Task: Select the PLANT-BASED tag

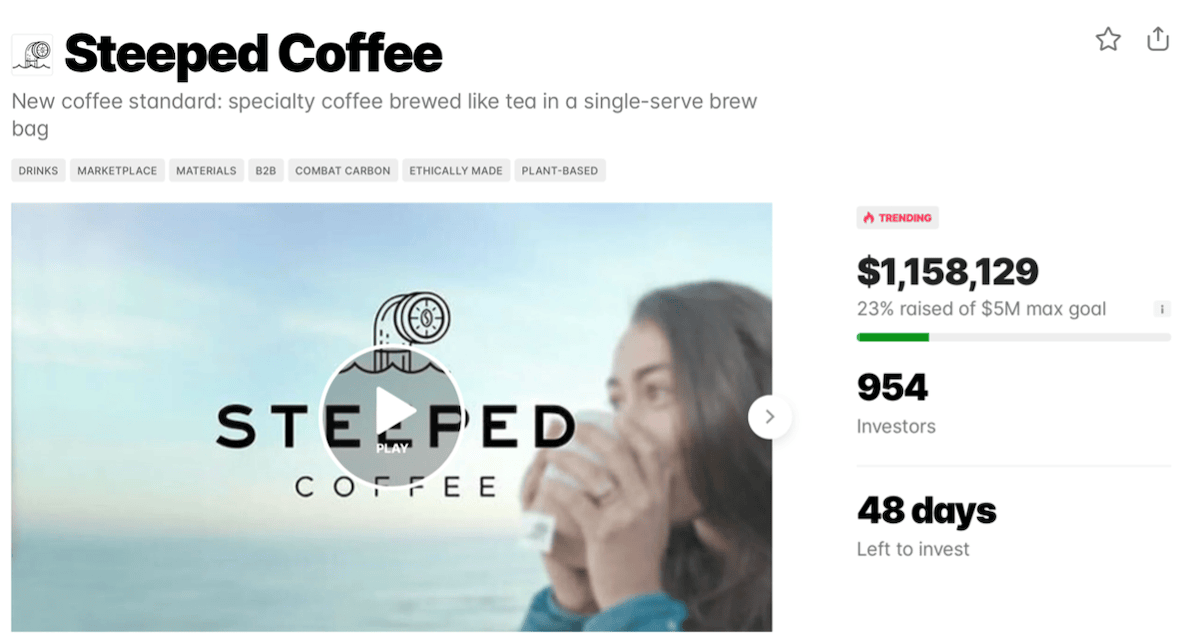Action: [559, 170]
